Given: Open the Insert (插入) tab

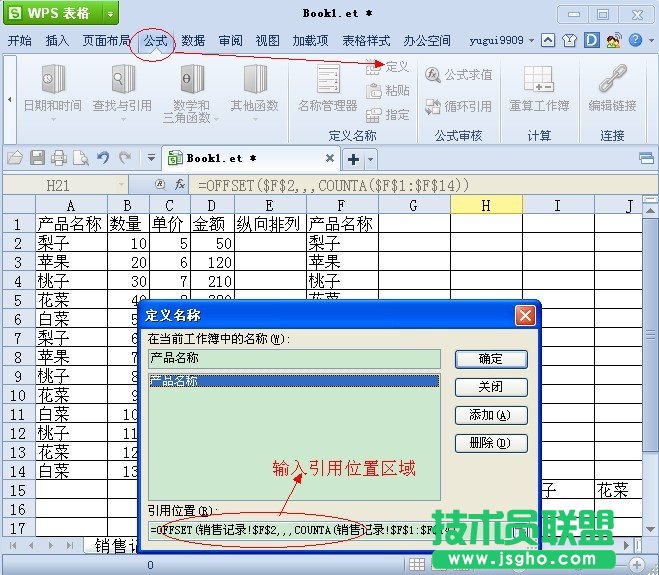Looking at the screenshot, I should tap(57, 40).
